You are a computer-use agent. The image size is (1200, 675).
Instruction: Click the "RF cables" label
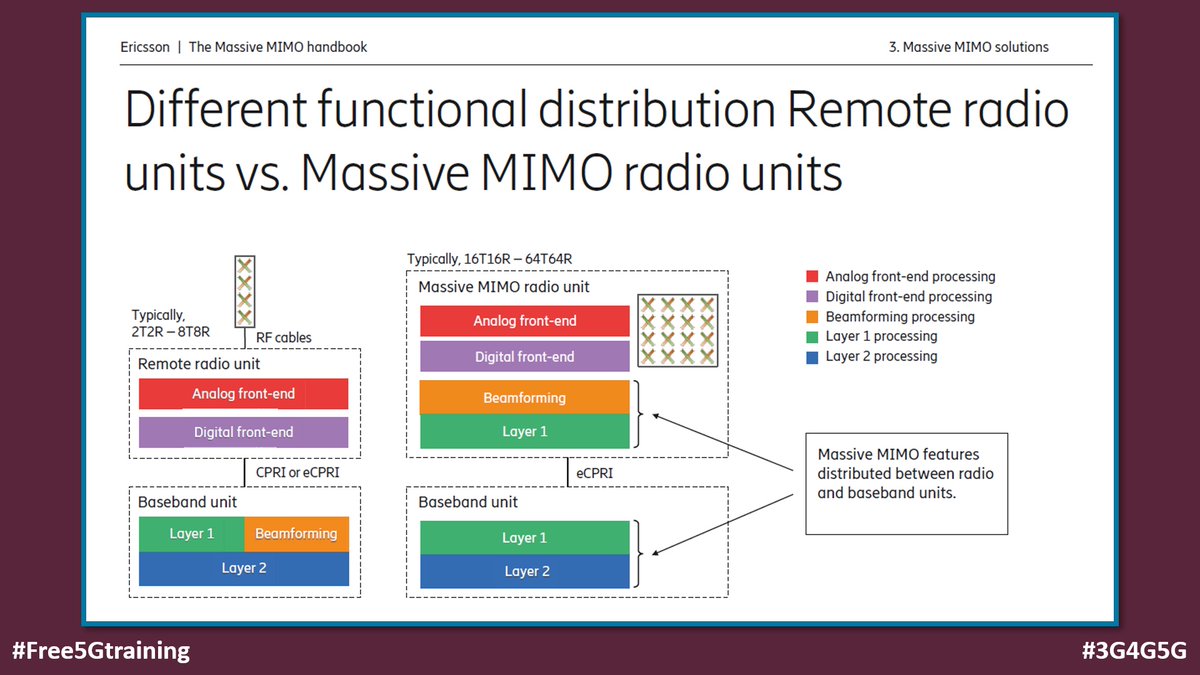point(284,338)
